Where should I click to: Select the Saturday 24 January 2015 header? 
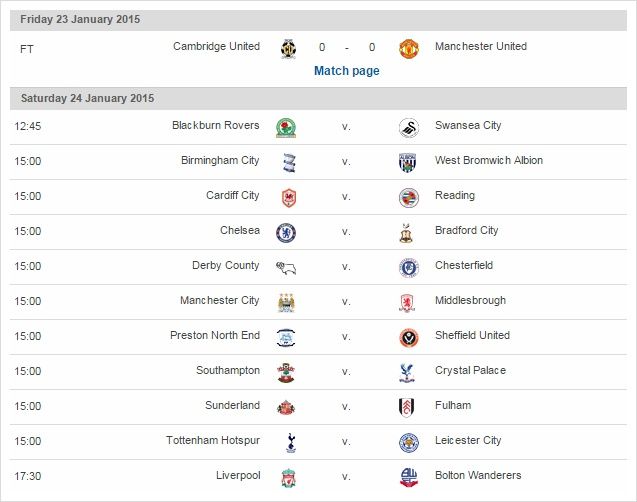pos(318,98)
